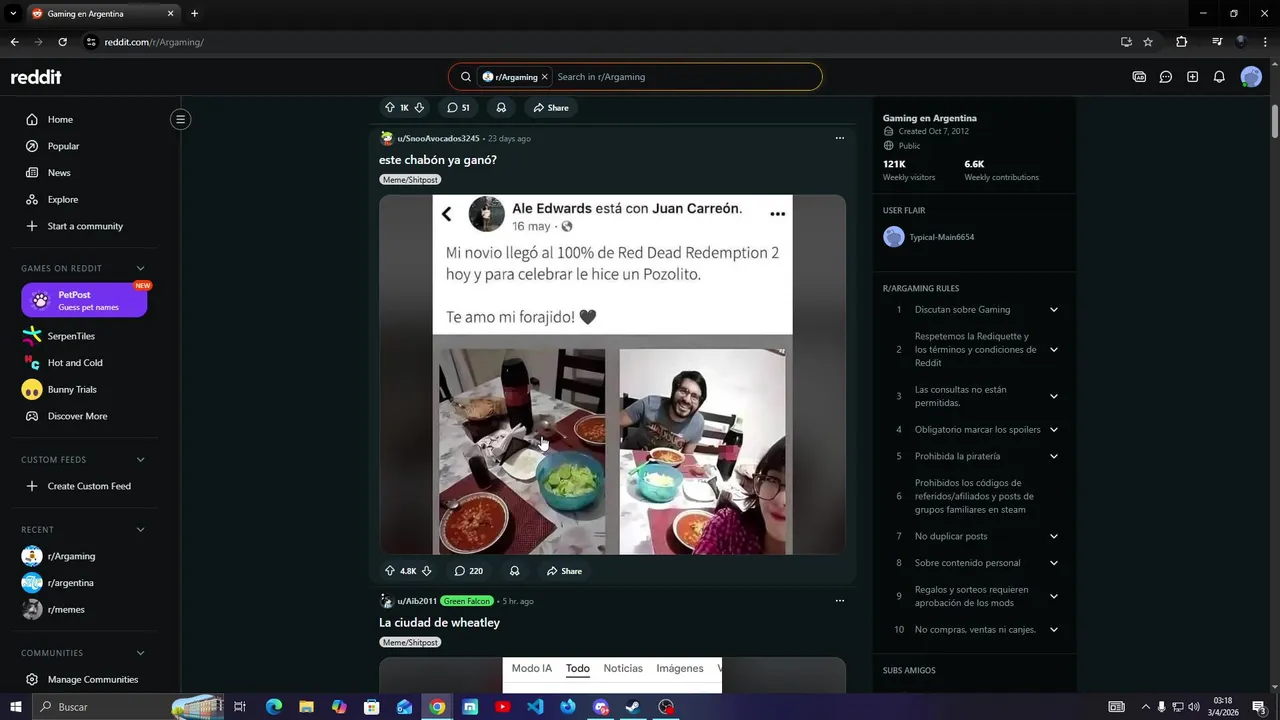The height and width of the screenshot is (720, 1280).
Task: Click the Windows Start button
Action: coord(15,707)
